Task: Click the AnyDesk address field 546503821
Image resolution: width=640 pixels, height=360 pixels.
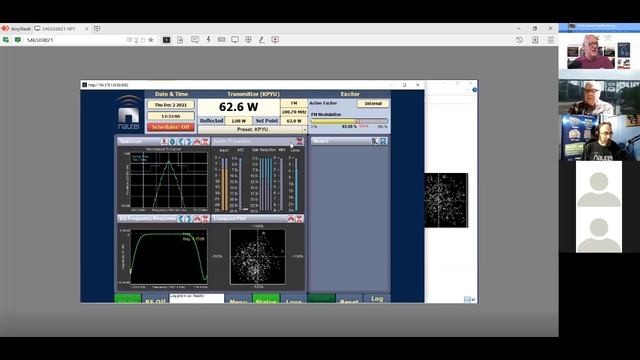Action: click(x=73, y=40)
